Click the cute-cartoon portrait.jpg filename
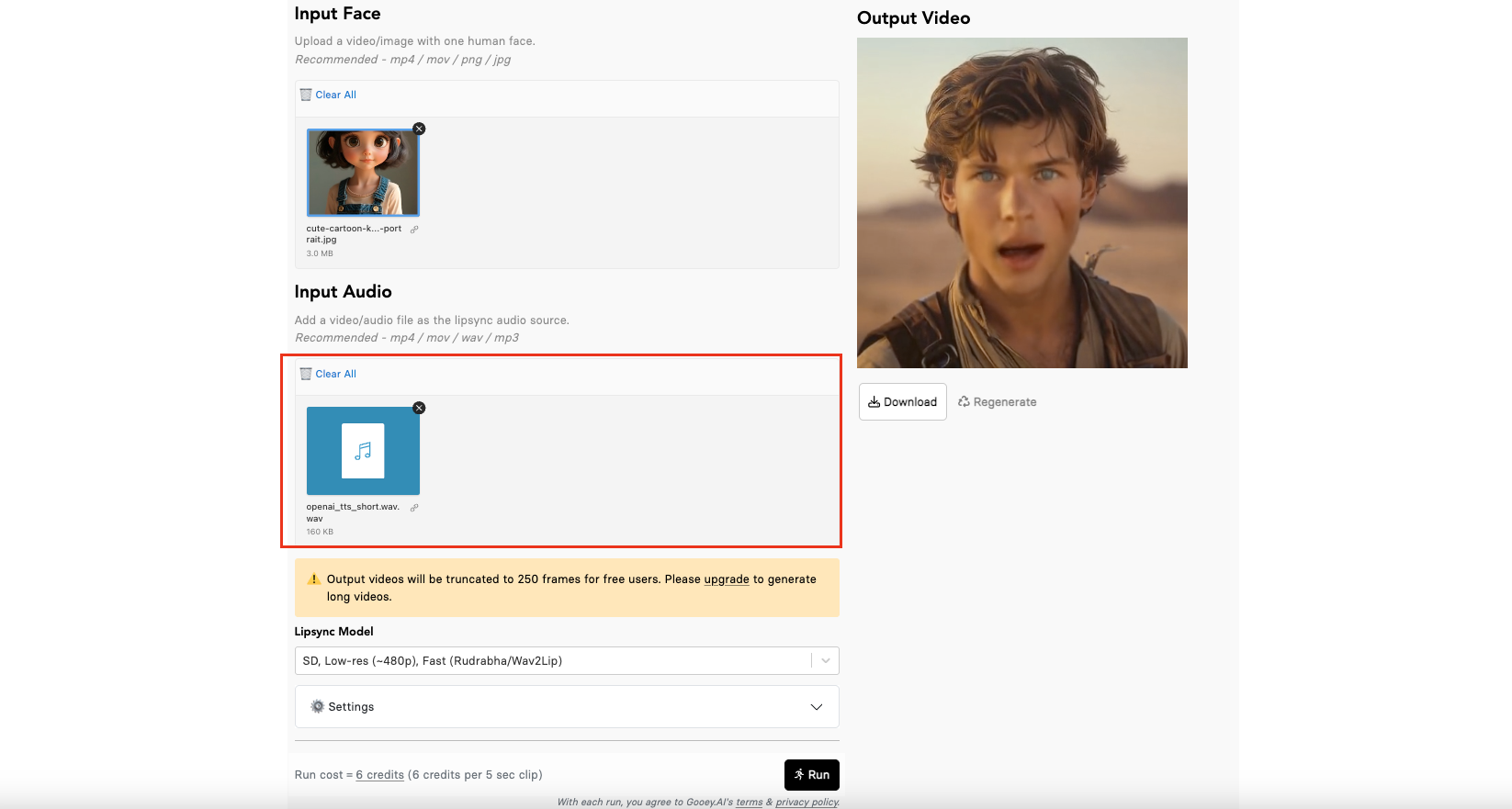Screen dimensions: 1512x809 (x=354, y=234)
